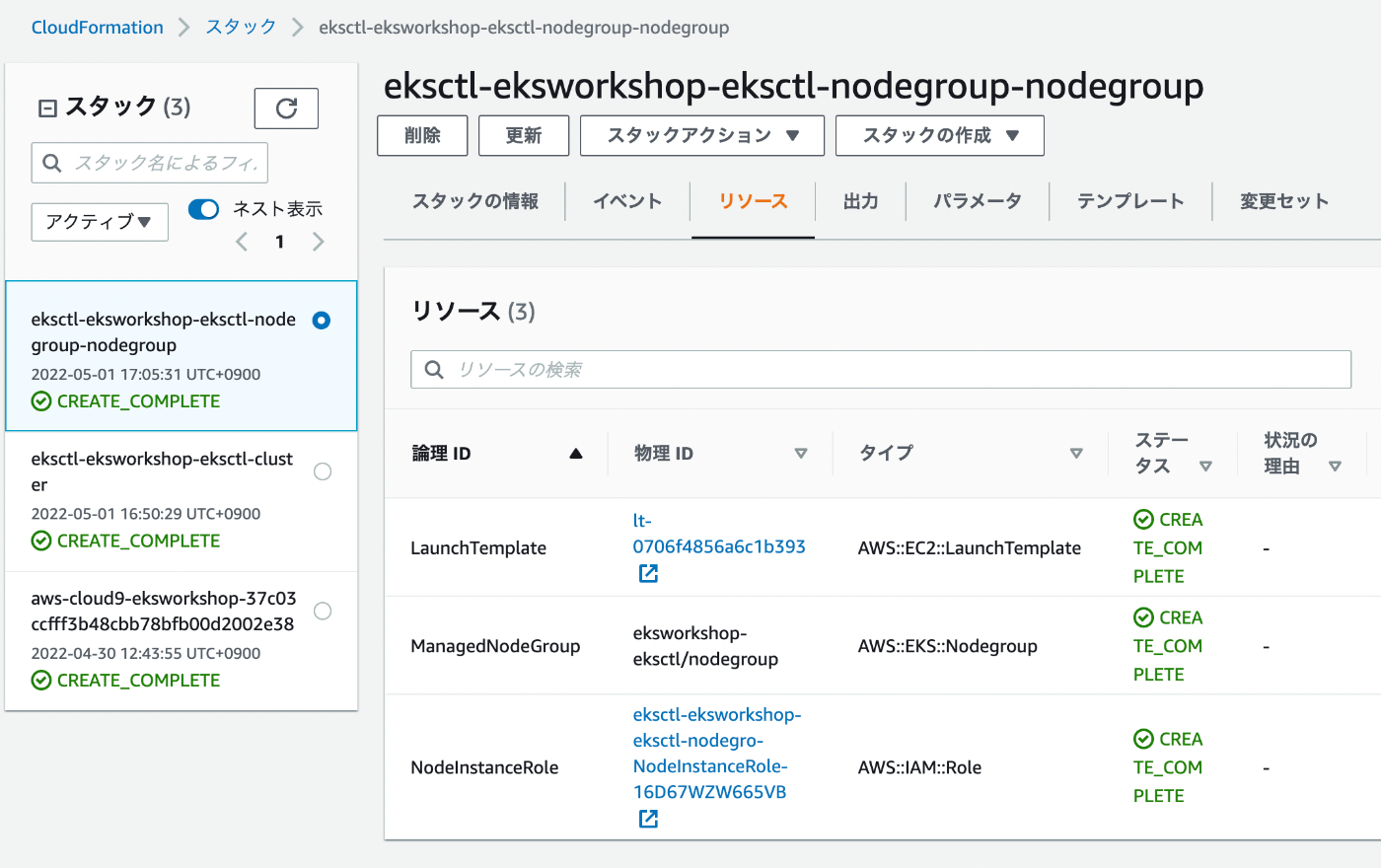The height and width of the screenshot is (868, 1381).
Task: Go to スタック breadcrumb link
Action: 241,28
